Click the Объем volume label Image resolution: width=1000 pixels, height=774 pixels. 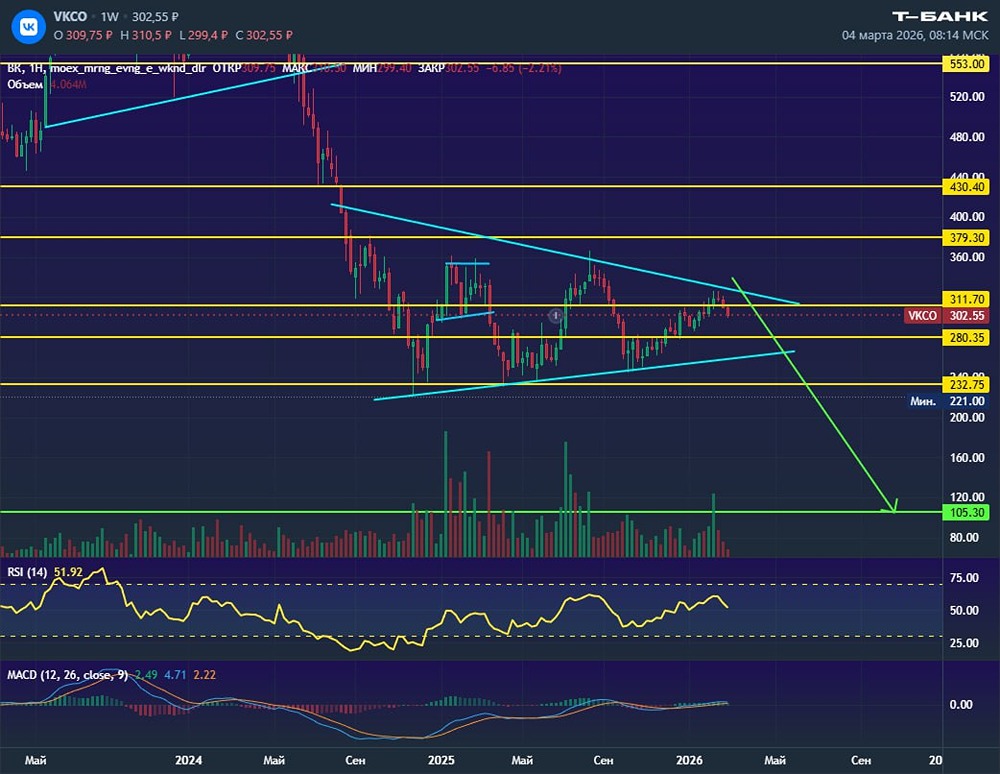tap(25, 84)
